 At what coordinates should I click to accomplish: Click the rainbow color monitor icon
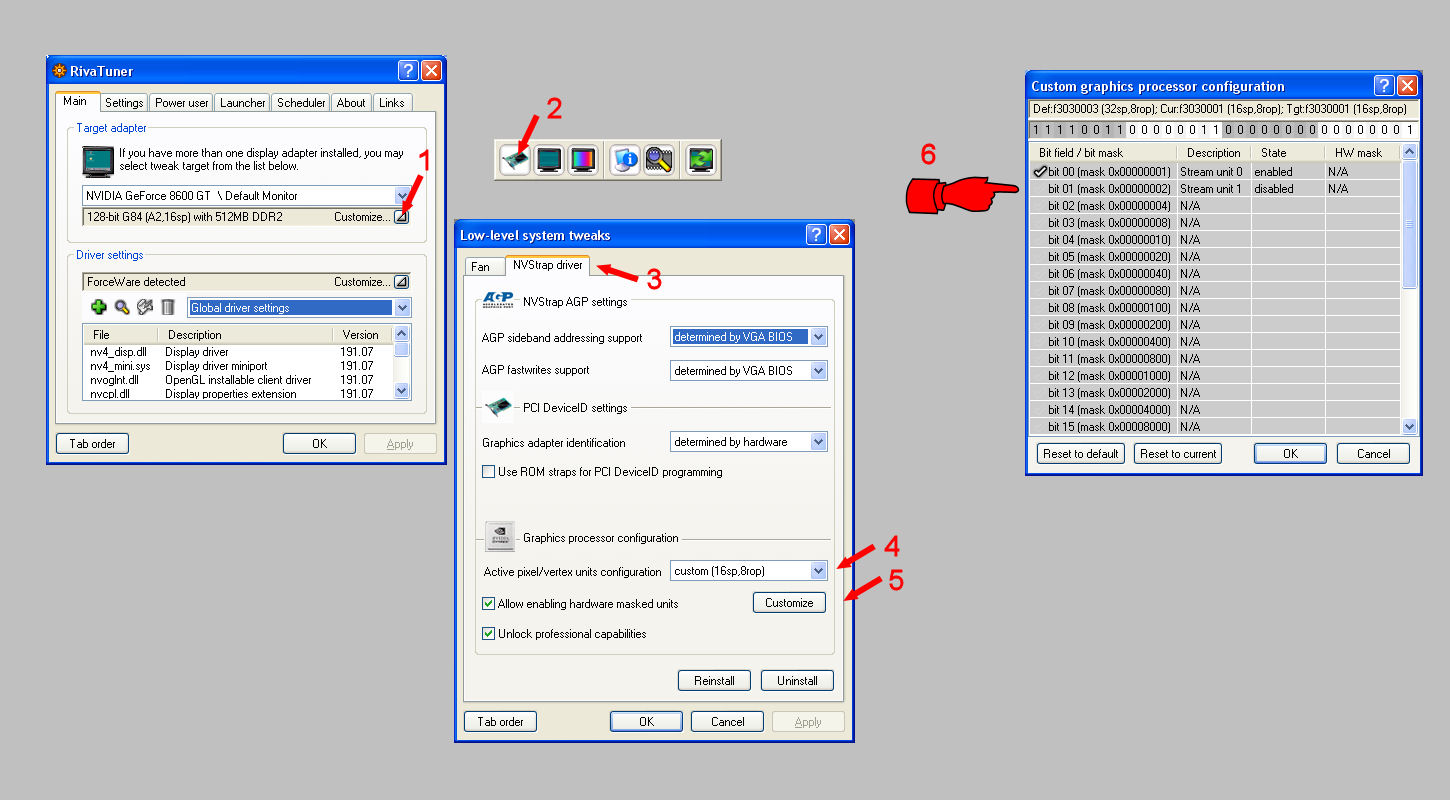click(582, 160)
